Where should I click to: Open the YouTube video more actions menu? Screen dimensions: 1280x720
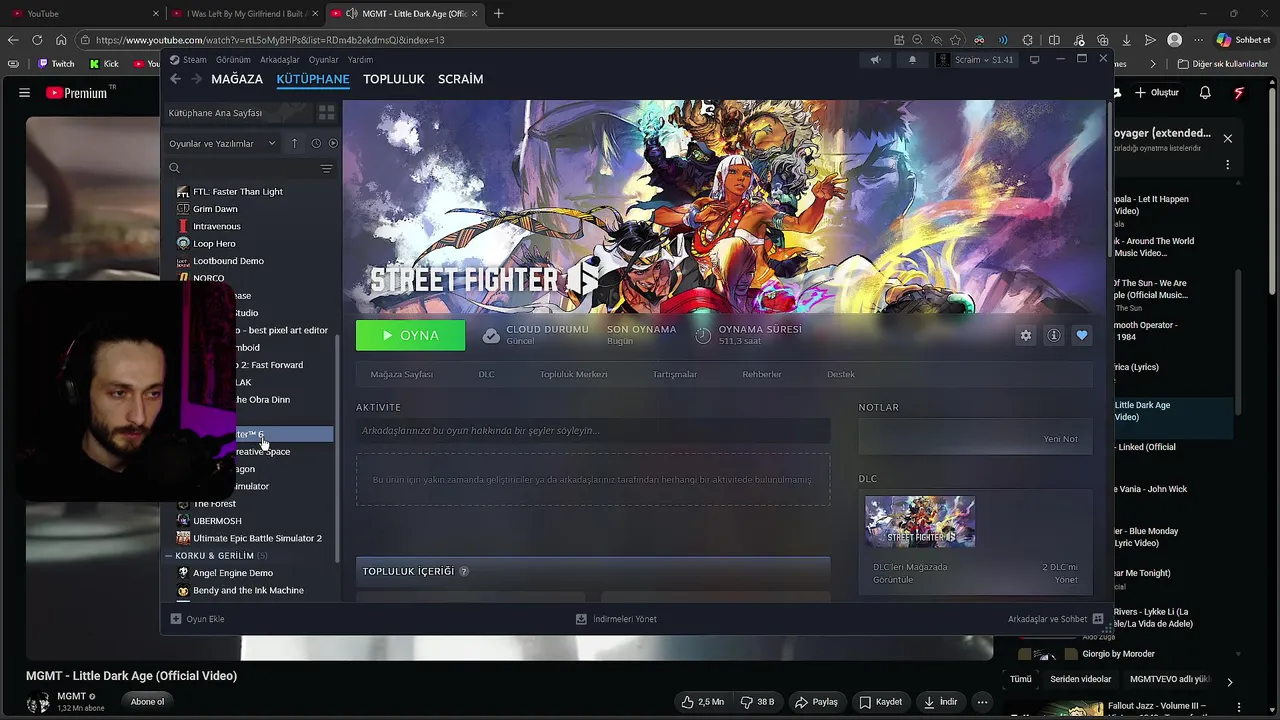[x=982, y=702]
